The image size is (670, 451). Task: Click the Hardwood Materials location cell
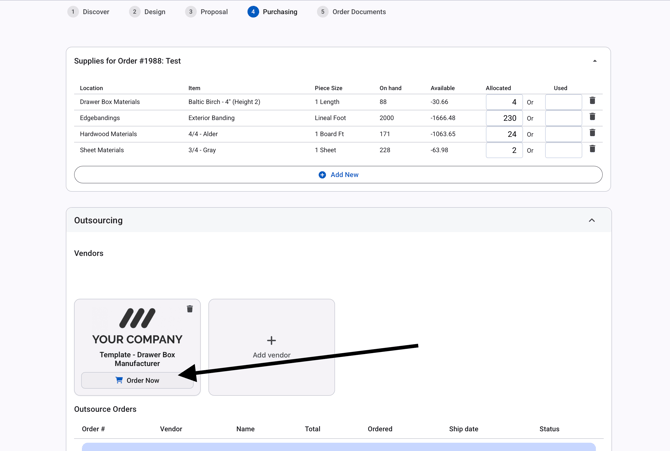coord(108,134)
